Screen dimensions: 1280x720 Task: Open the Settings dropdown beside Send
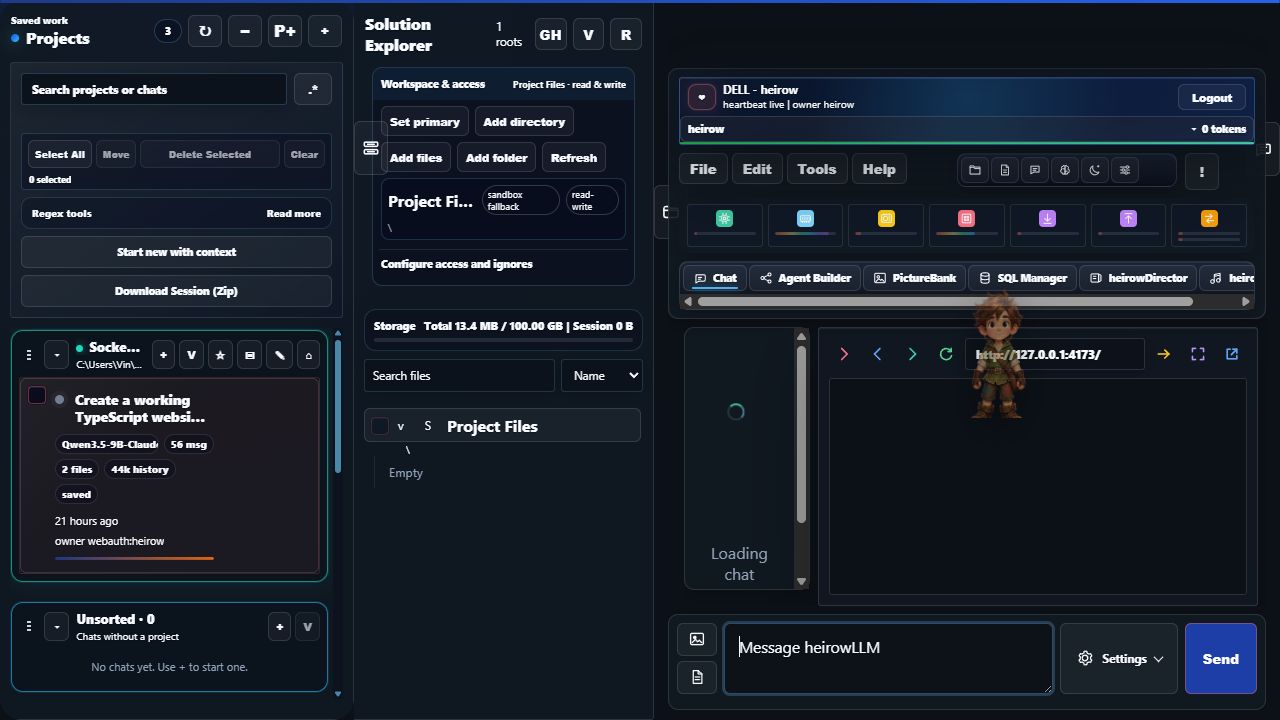point(1119,658)
